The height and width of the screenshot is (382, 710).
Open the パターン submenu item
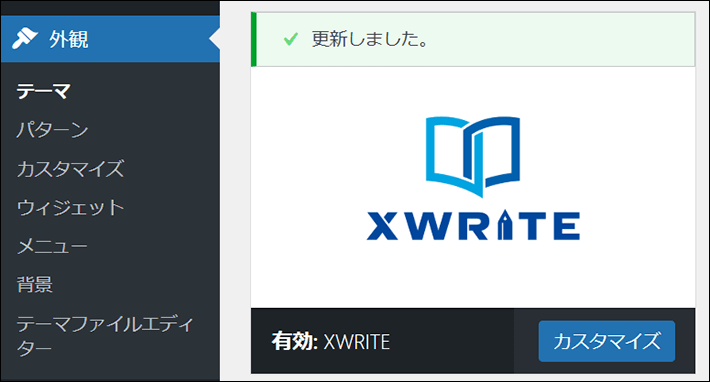[x=53, y=130]
